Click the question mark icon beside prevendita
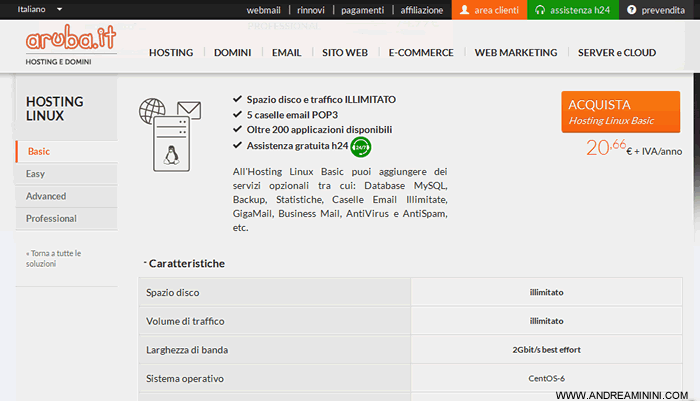 (632, 10)
